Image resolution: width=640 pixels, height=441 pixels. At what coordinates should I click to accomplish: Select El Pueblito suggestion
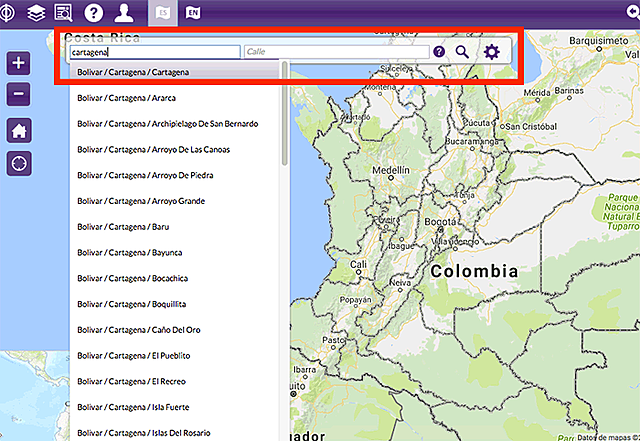pyautogui.click(x=175, y=355)
